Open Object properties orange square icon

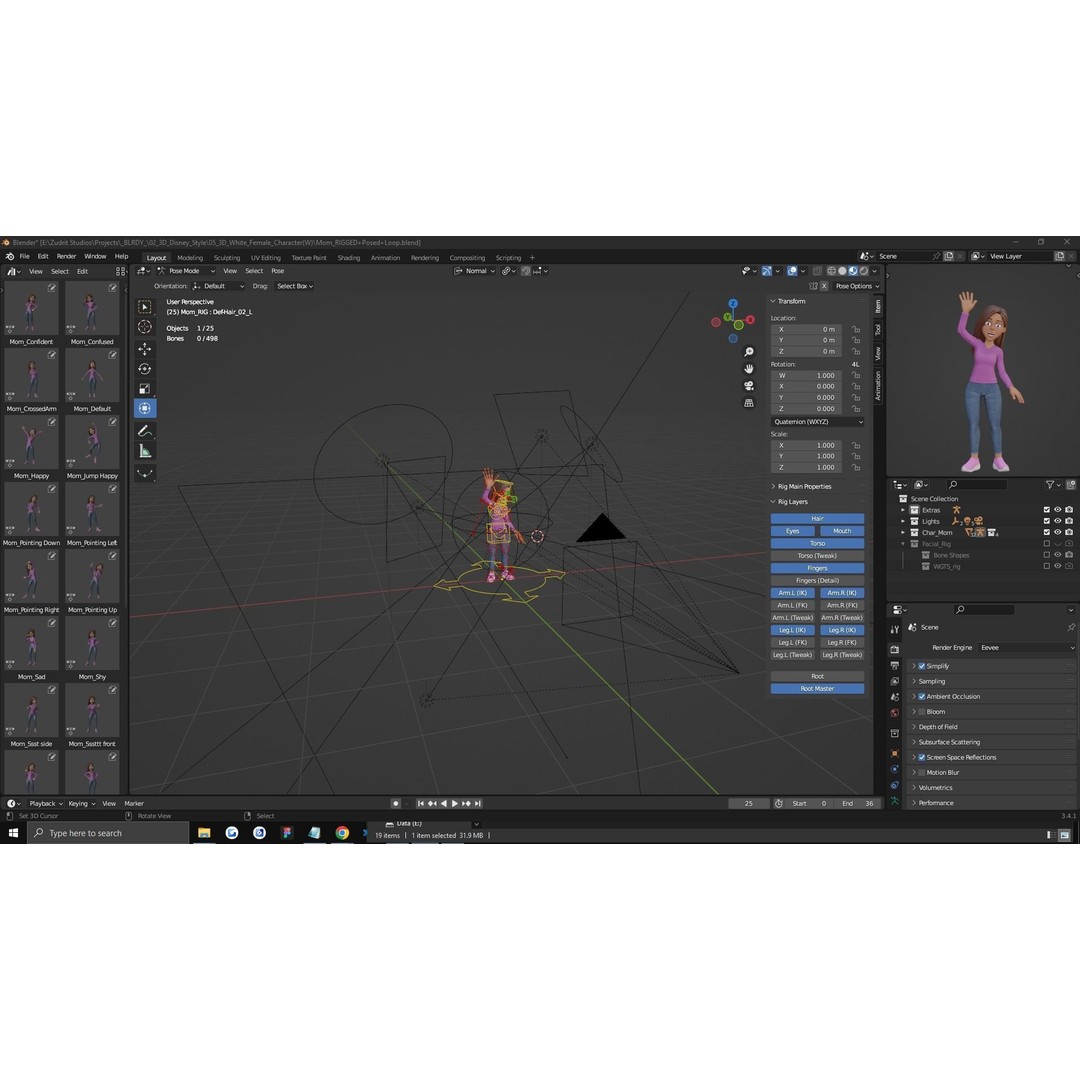click(x=895, y=754)
